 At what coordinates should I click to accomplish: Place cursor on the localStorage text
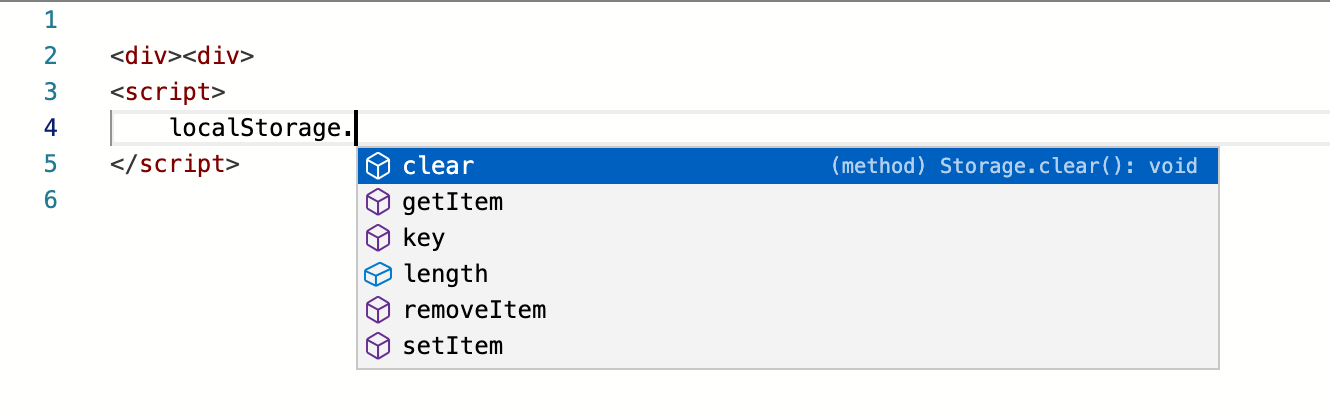tap(255, 128)
